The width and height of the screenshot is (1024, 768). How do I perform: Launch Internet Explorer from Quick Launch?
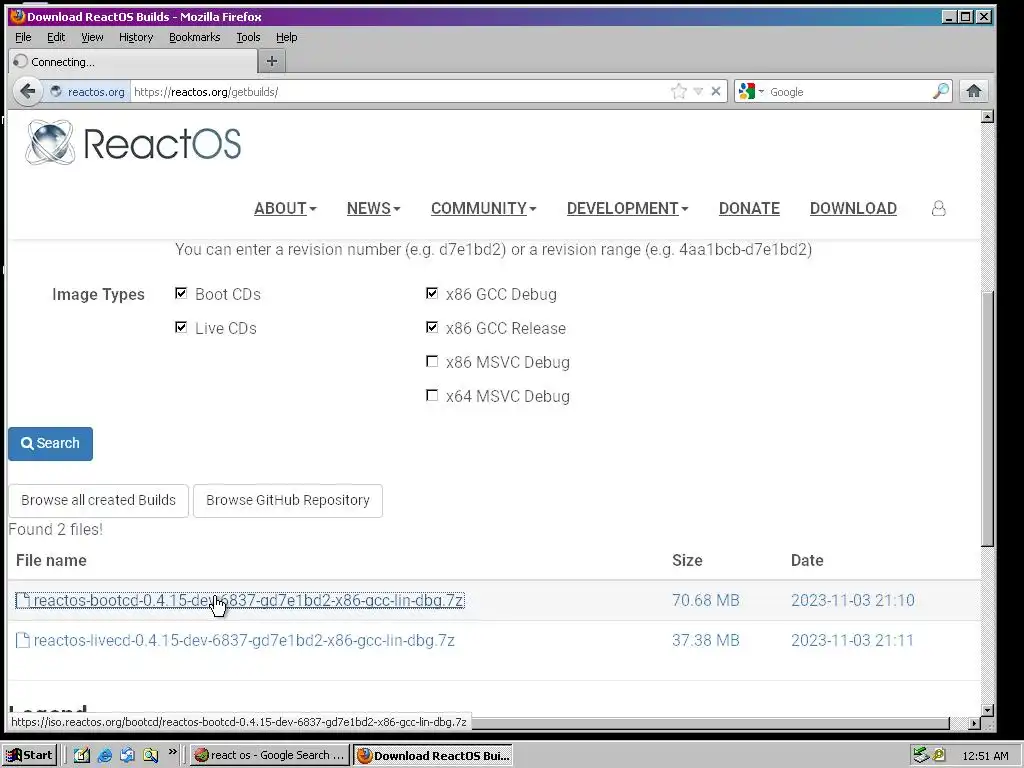click(x=104, y=755)
